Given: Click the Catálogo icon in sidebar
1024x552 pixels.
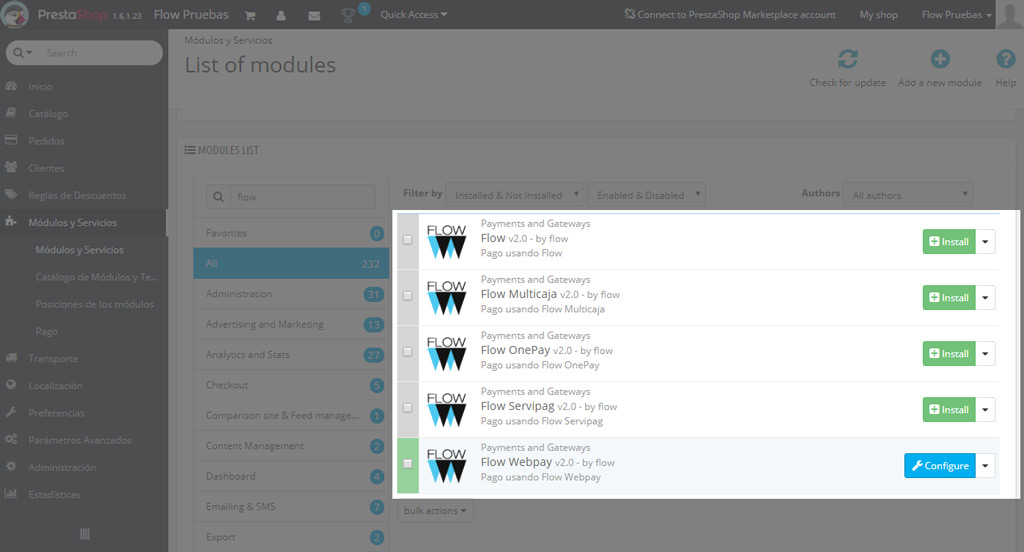Looking at the screenshot, I should click(x=11, y=113).
